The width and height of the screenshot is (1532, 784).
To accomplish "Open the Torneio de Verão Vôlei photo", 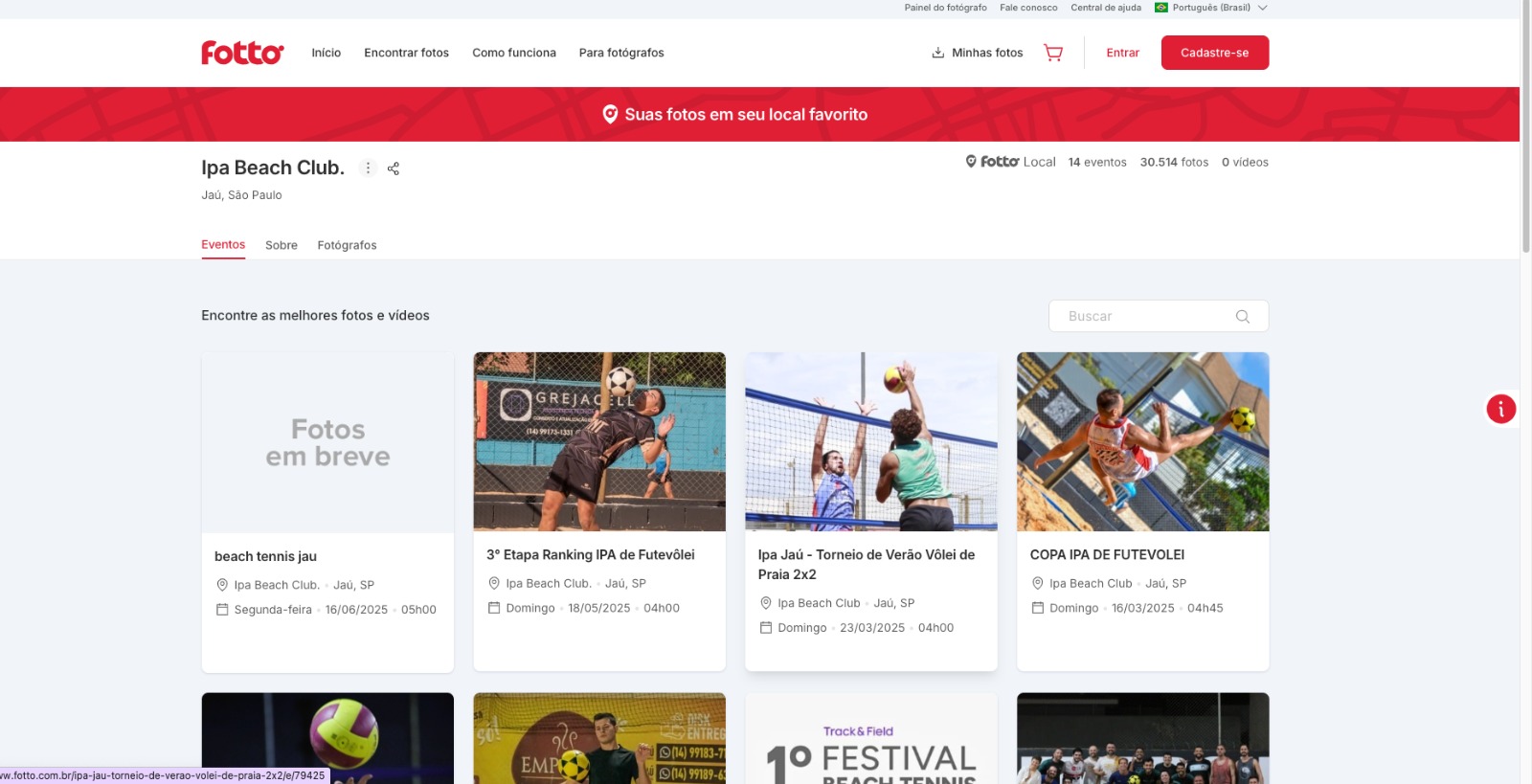I will point(871,441).
